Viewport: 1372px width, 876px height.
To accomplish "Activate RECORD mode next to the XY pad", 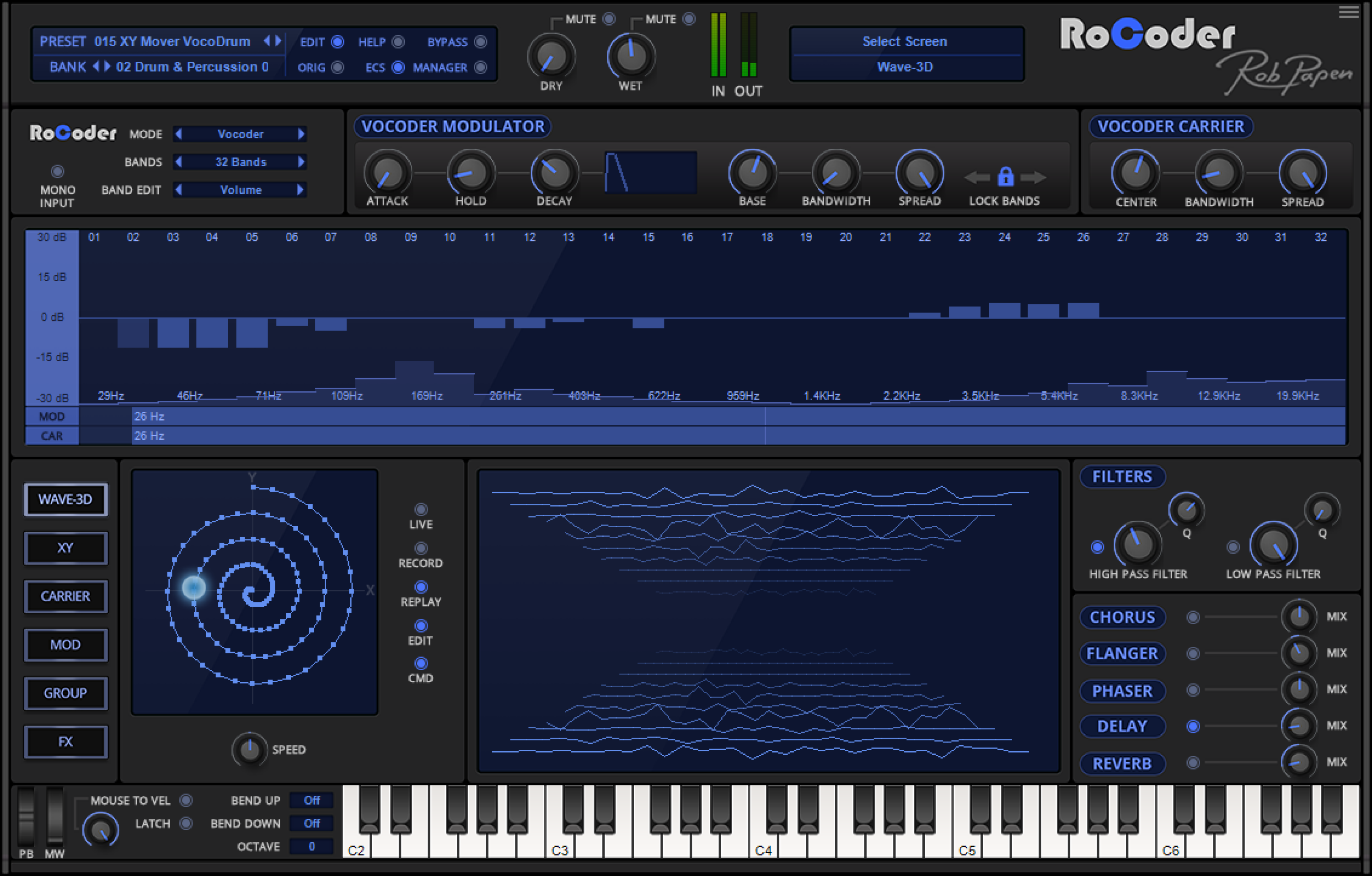I will coord(421,548).
